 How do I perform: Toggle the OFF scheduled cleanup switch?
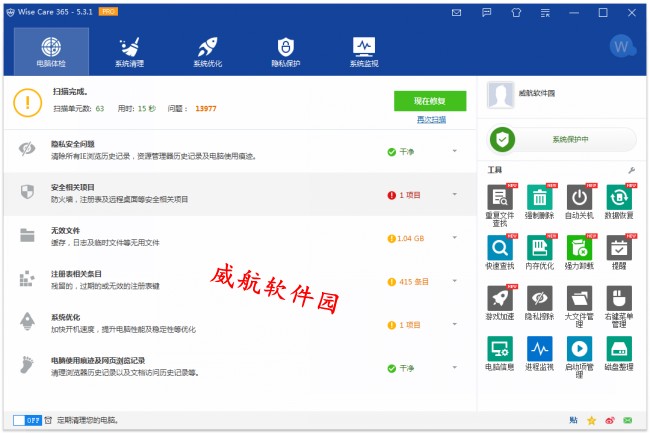[x=27, y=420]
